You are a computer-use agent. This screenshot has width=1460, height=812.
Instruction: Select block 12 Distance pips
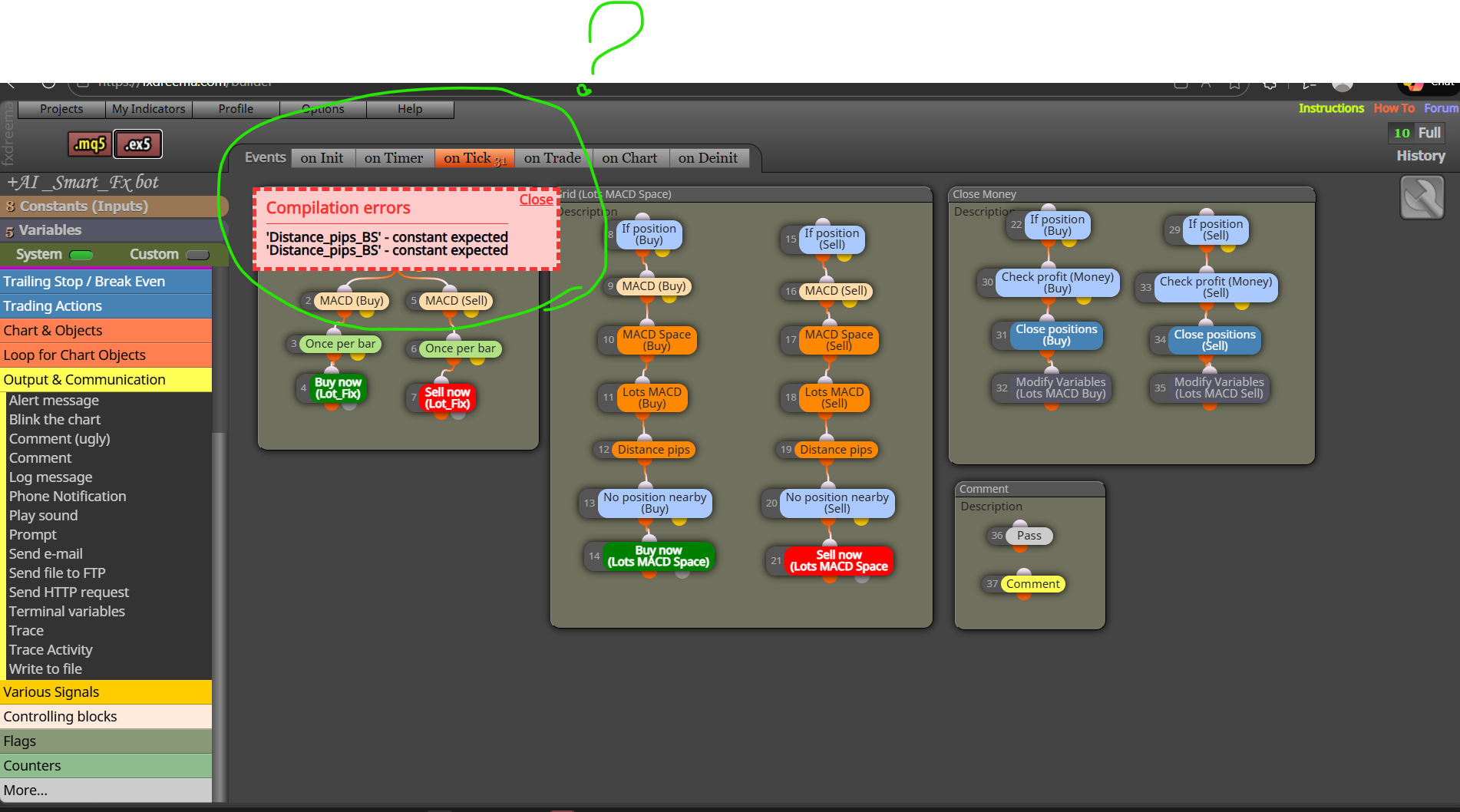pyautogui.click(x=653, y=450)
